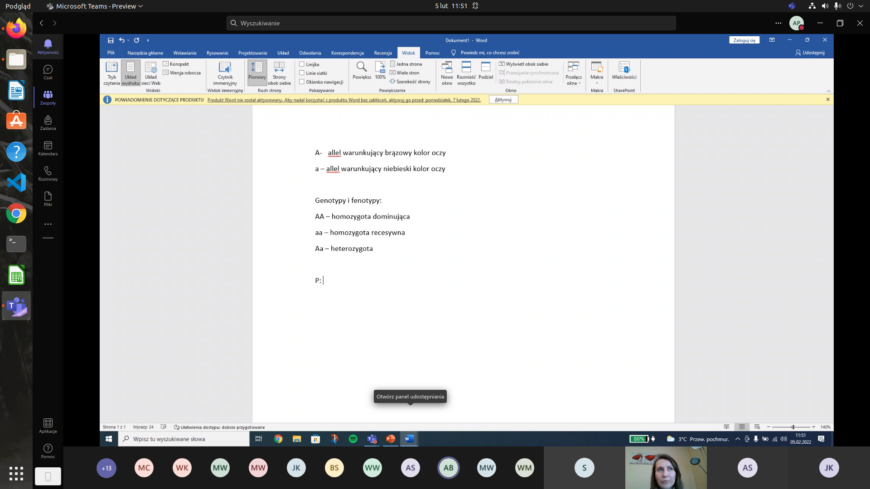
Task: Save document with the floppy disk icon
Action: [x=110, y=40]
